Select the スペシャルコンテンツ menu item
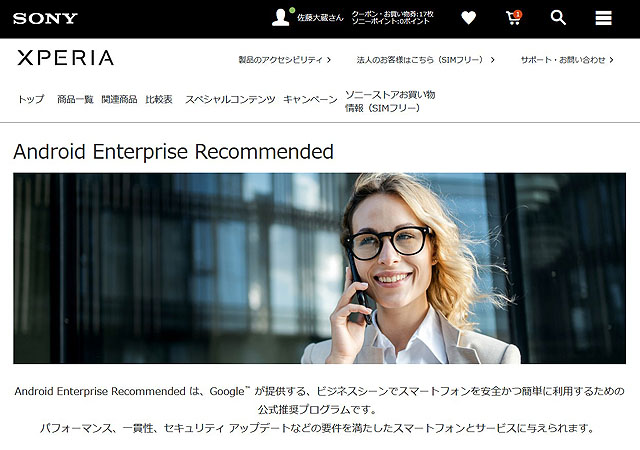The image size is (640, 450). [x=230, y=99]
